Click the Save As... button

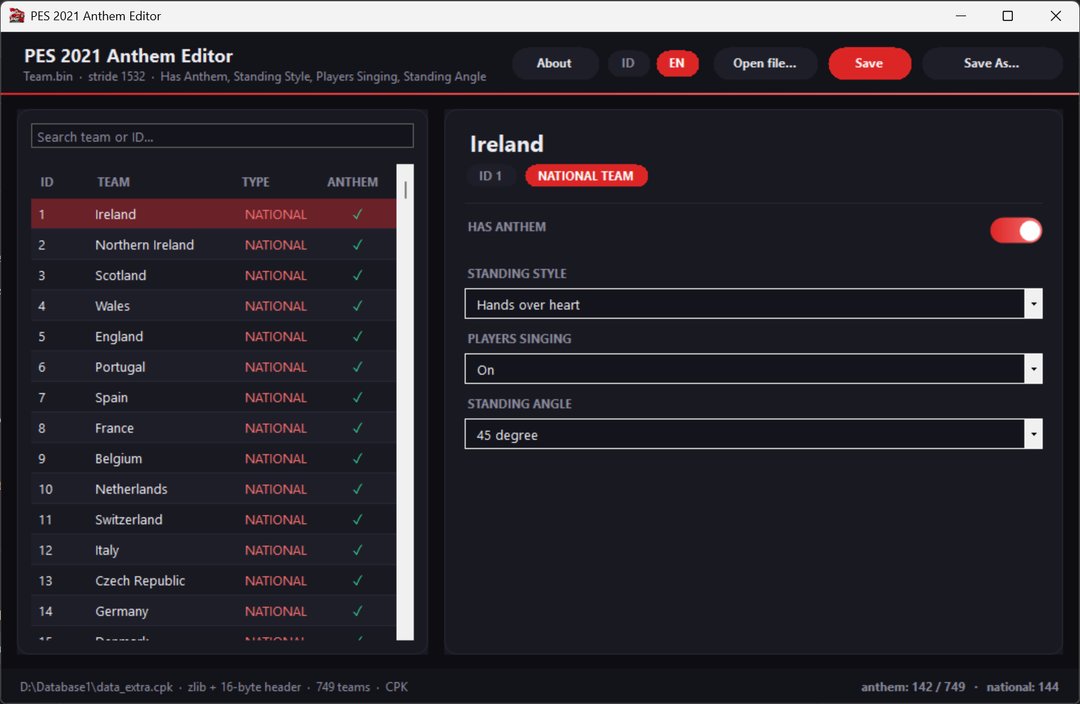coord(991,63)
